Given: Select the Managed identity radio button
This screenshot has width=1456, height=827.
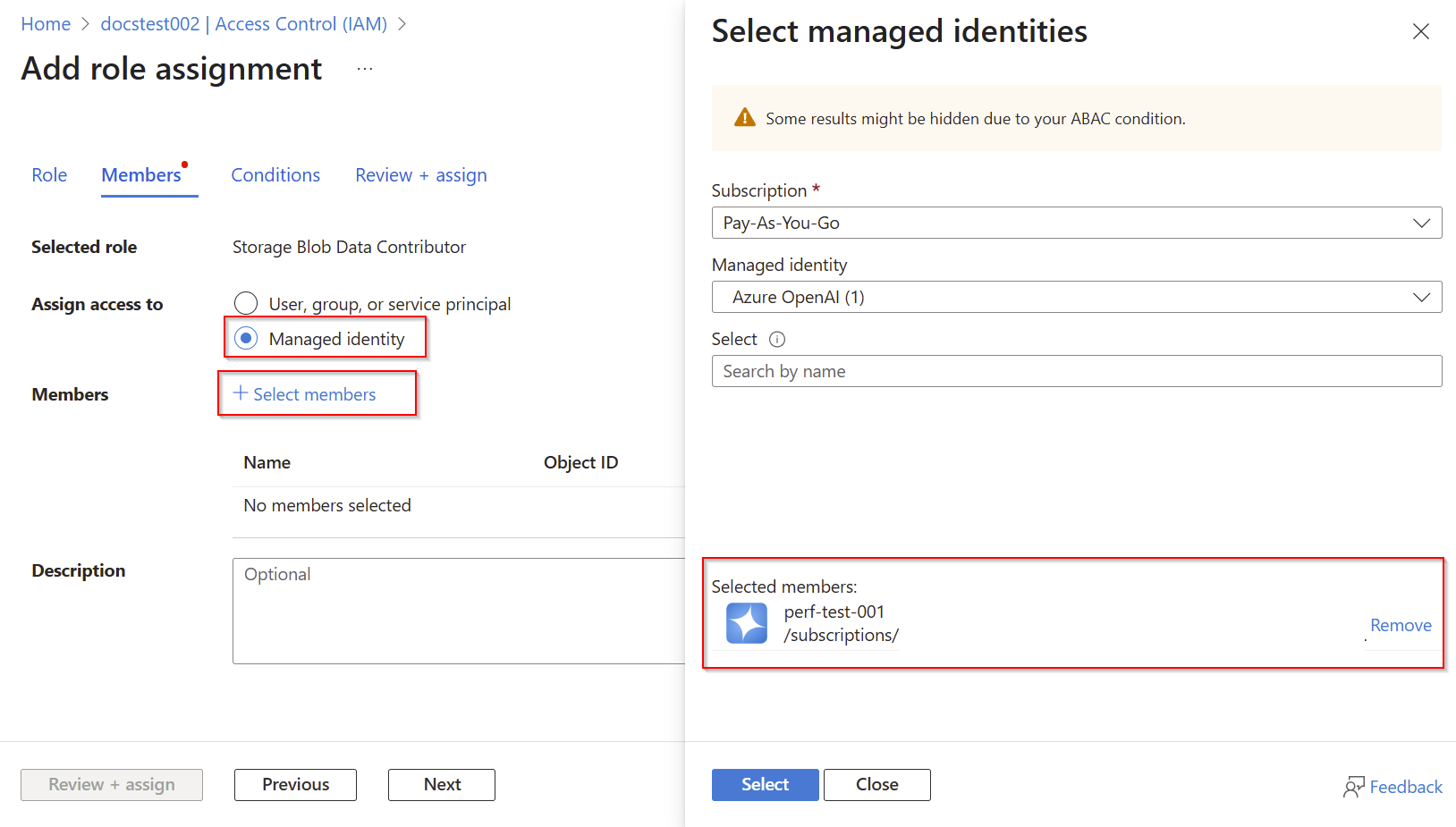Looking at the screenshot, I should click(246, 338).
